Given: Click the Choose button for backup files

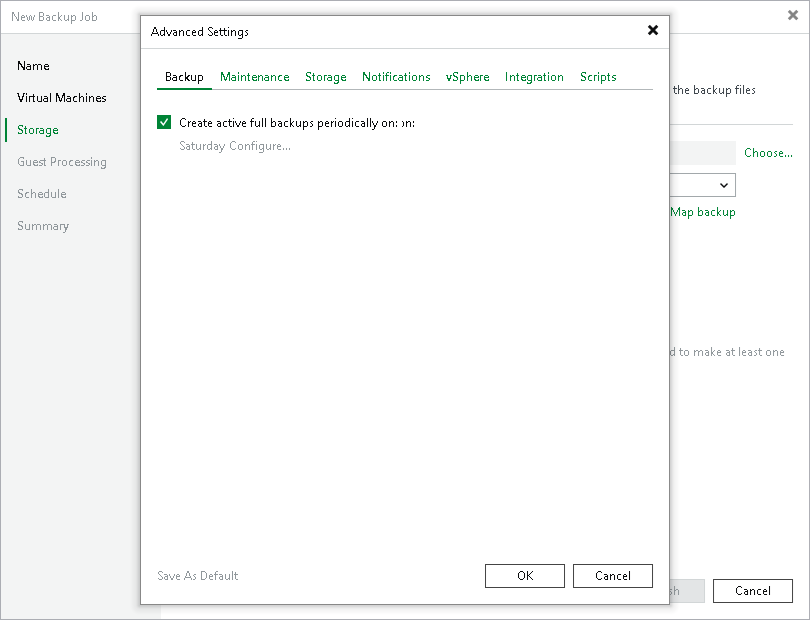Looking at the screenshot, I should coord(768,152).
